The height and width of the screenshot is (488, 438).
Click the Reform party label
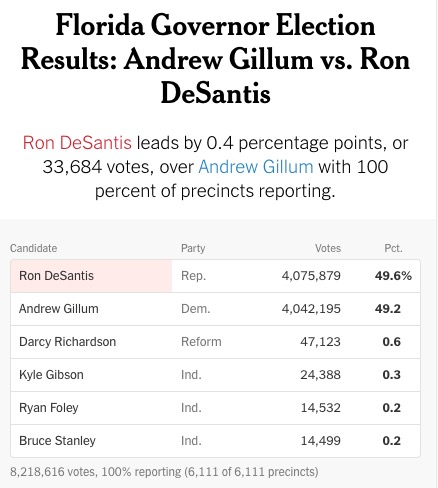201,342
